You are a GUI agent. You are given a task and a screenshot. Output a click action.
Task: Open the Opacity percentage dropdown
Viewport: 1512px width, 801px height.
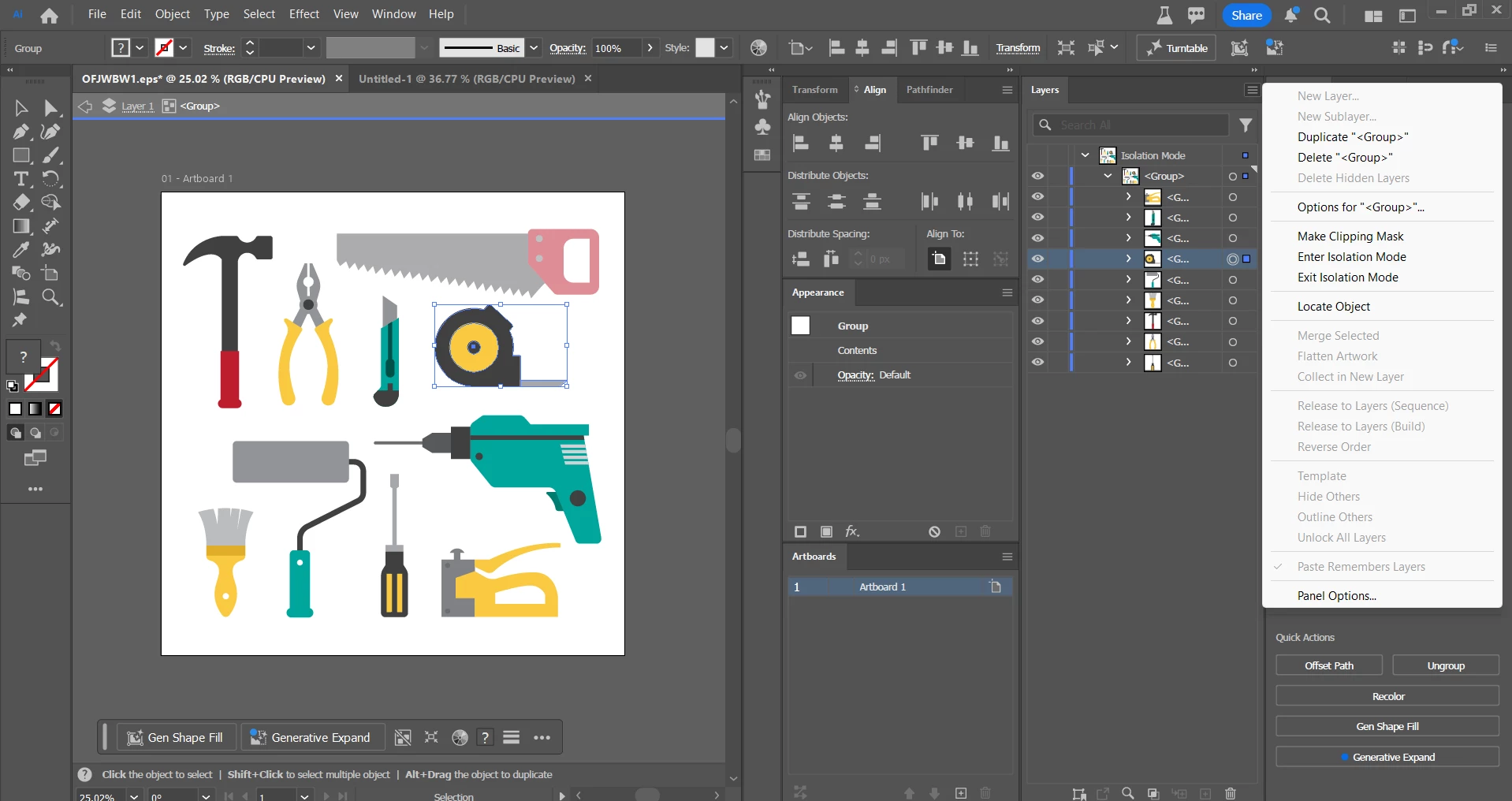(650, 48)
